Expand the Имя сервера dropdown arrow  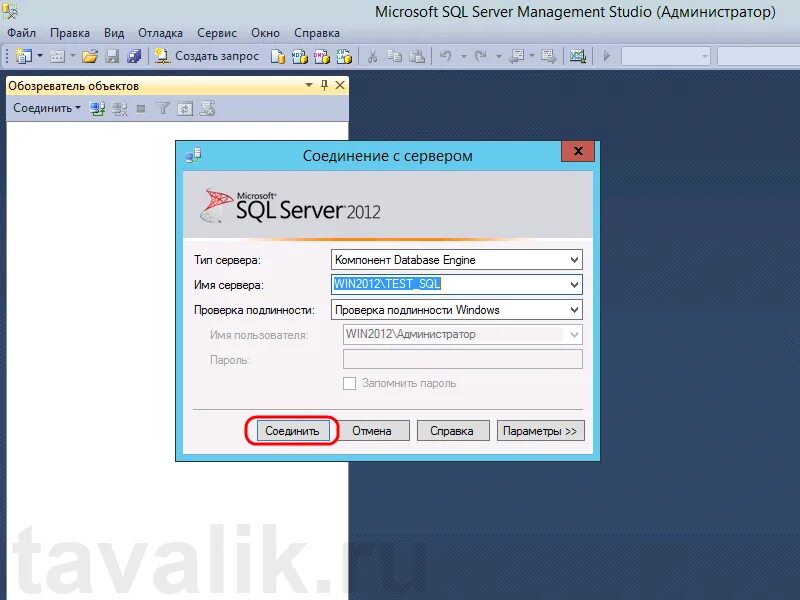[x=574, y=284]
